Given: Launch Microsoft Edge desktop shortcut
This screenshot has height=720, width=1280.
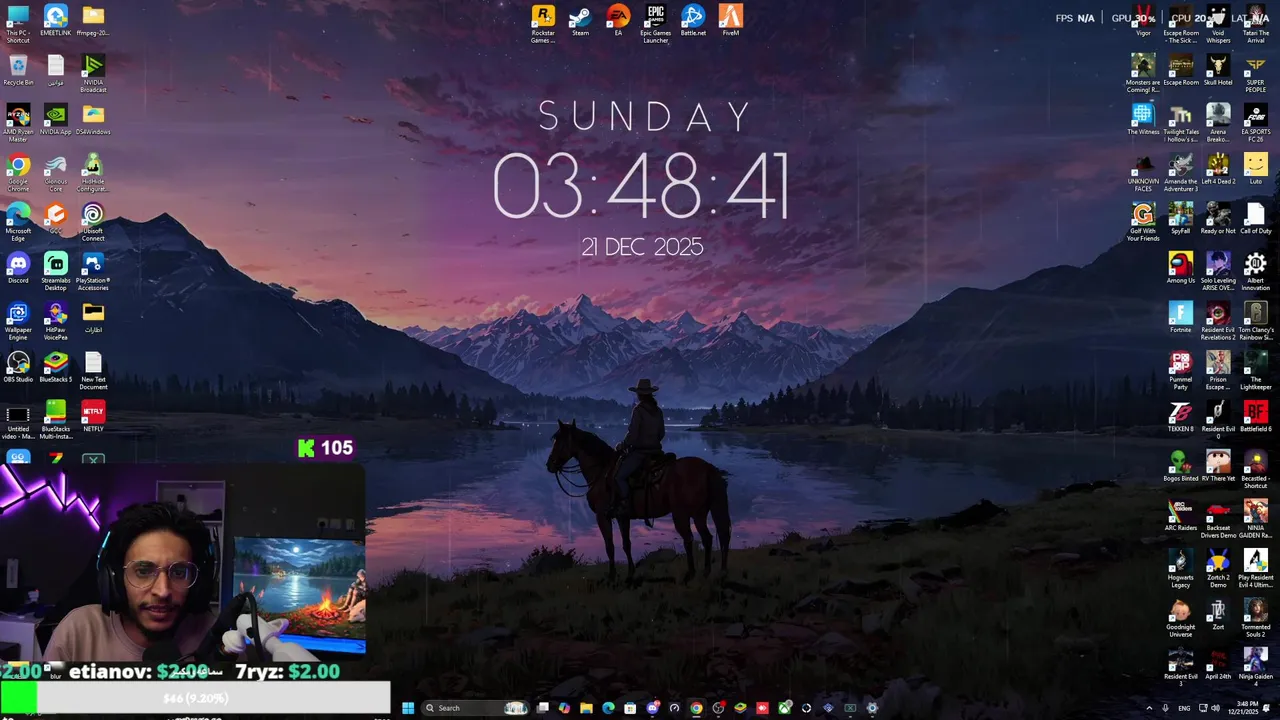Looking at the screenshot, I should (x=18, y=222).
